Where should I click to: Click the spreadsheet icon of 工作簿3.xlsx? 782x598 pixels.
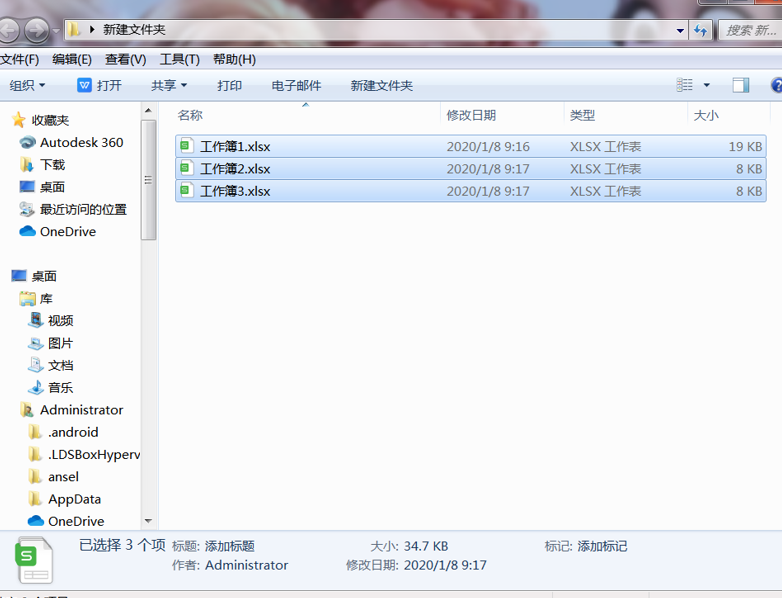(x=187, y=191)
